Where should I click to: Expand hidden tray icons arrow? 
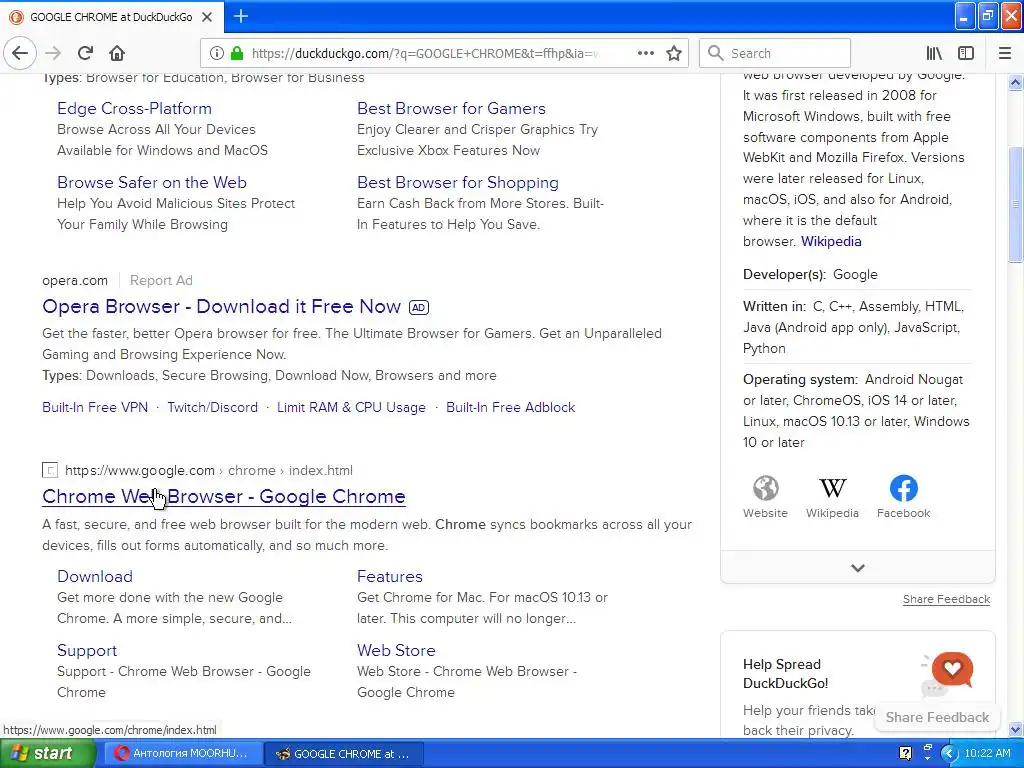coord(949,754)
